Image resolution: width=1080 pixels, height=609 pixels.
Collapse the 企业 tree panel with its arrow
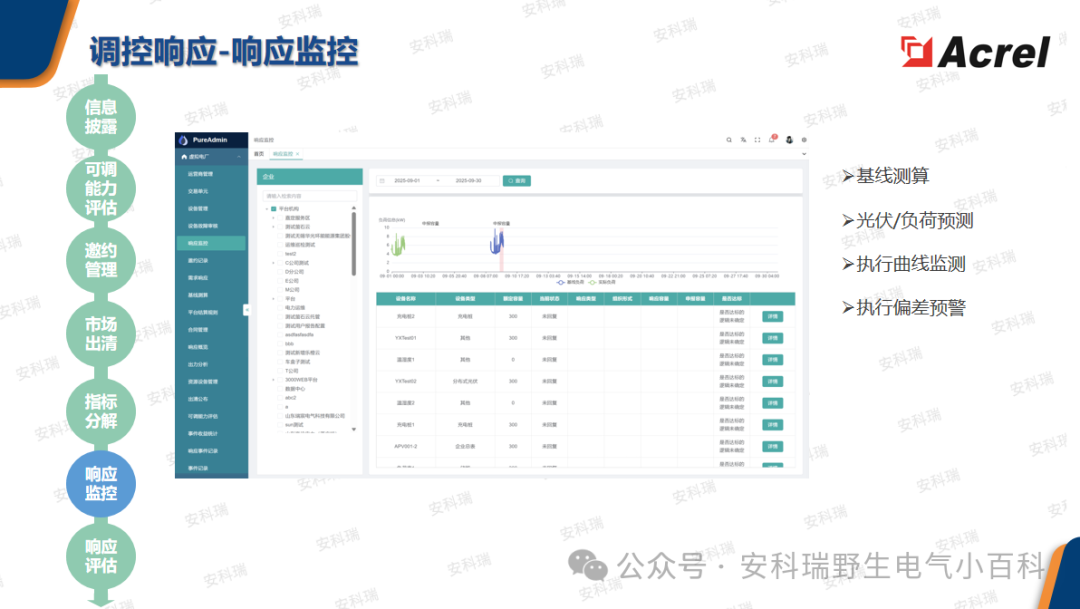[x=247, y=309]
